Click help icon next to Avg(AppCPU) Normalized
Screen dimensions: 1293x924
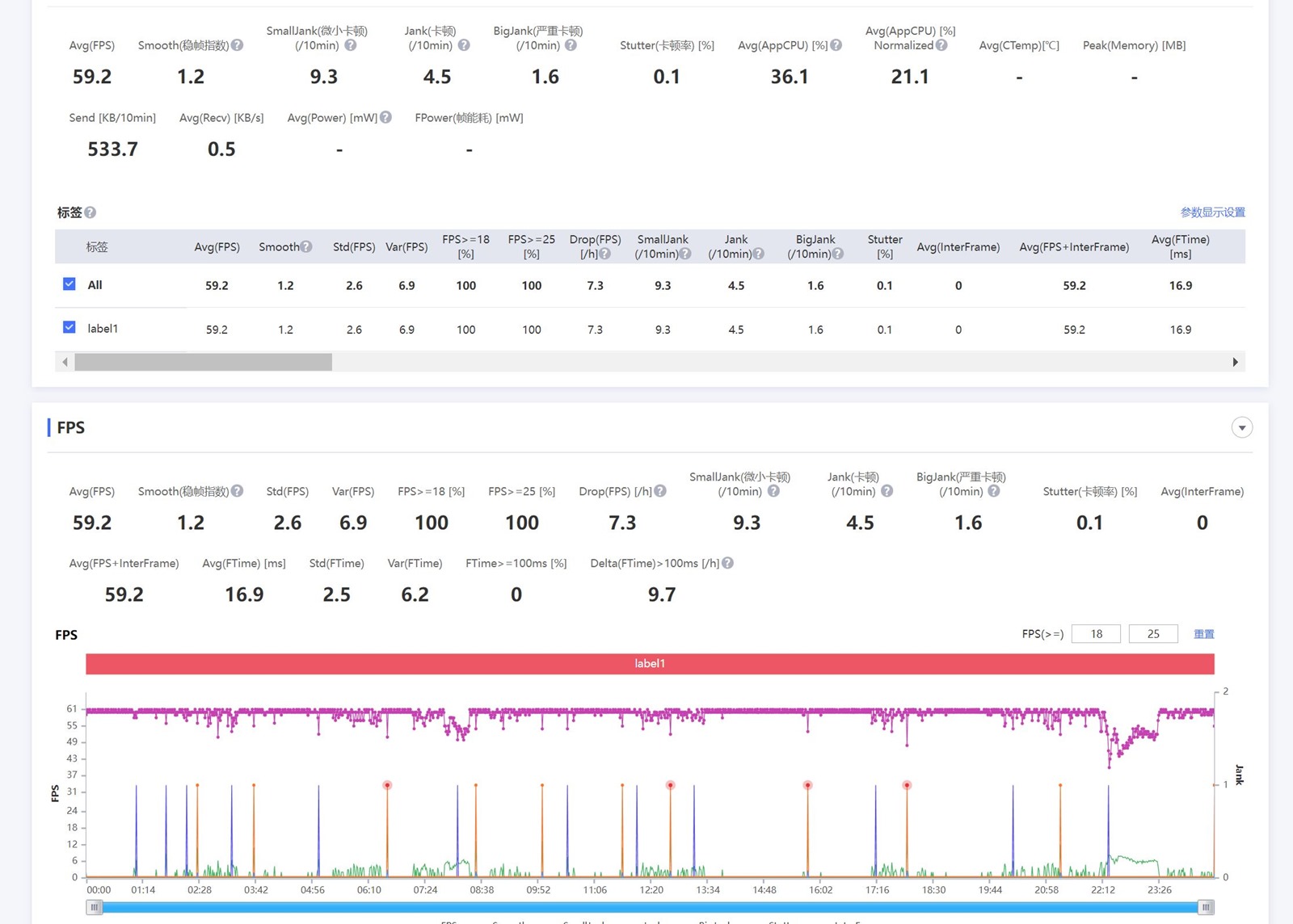(x=941, y=45)
